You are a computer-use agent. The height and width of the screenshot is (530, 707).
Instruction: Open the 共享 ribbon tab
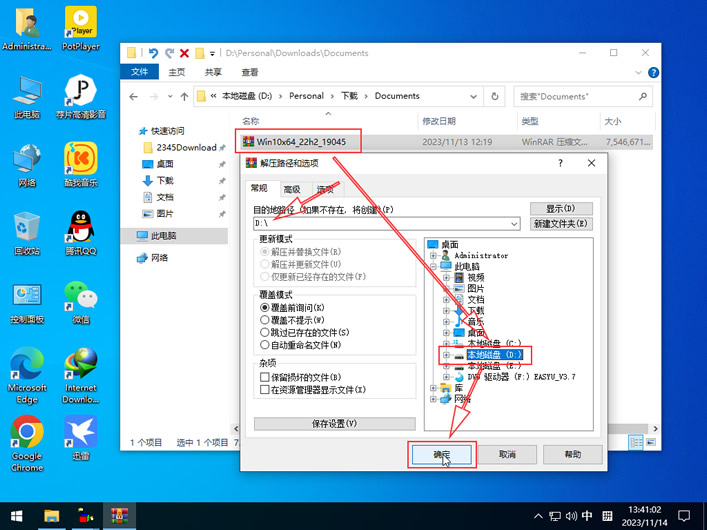click(213, 72)
